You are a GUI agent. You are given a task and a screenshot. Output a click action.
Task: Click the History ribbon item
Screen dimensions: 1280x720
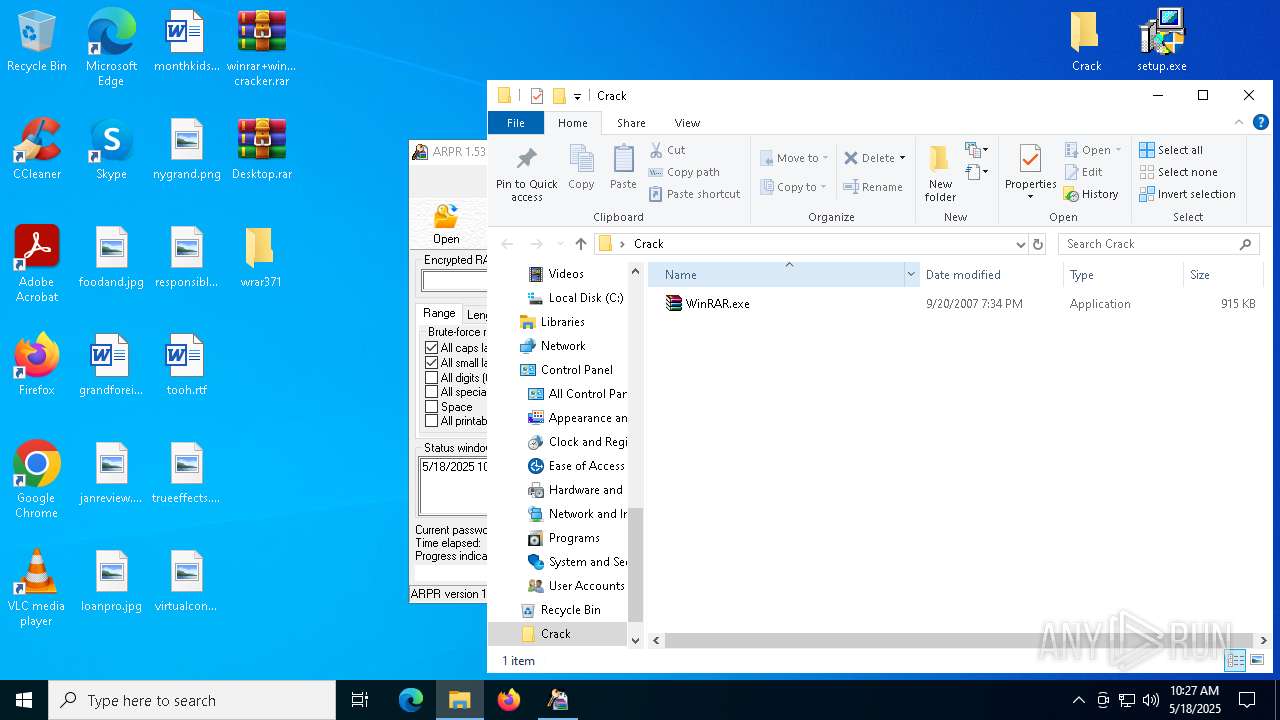(x=1091, y=194)
